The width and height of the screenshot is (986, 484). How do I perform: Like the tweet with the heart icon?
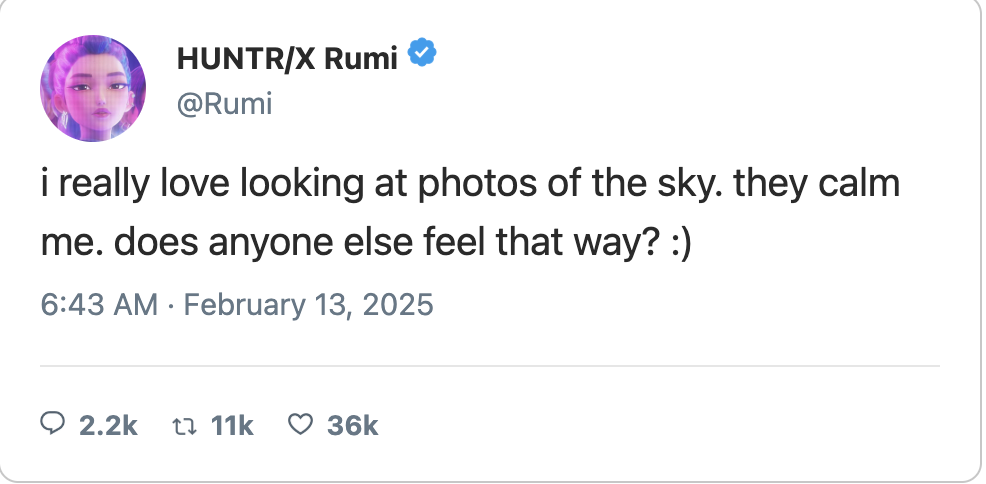point(300,425)
